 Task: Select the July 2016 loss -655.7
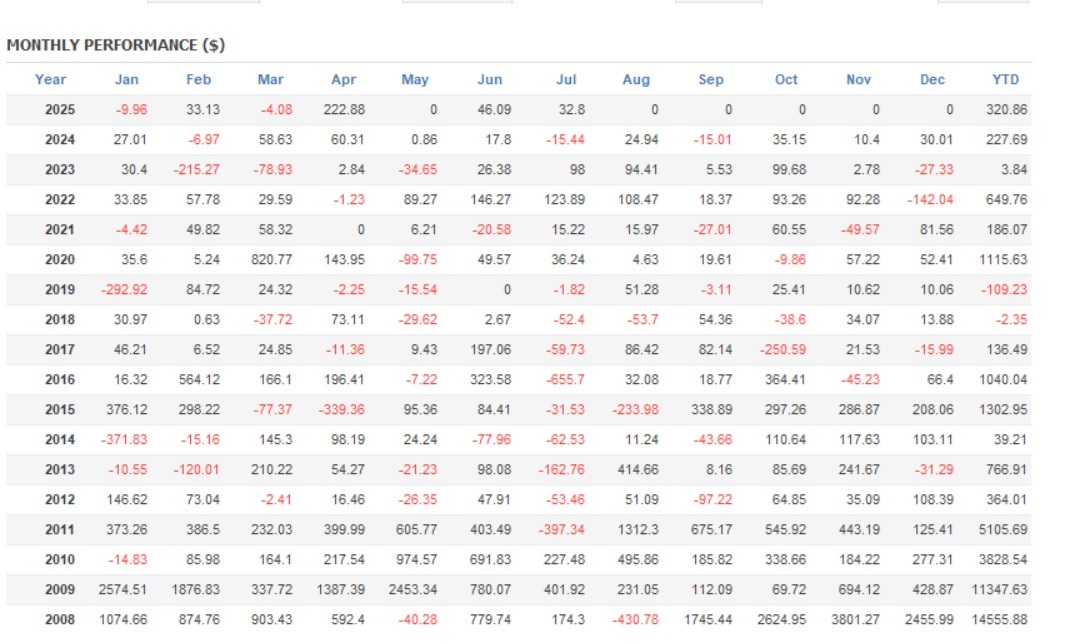pos(565,380)
